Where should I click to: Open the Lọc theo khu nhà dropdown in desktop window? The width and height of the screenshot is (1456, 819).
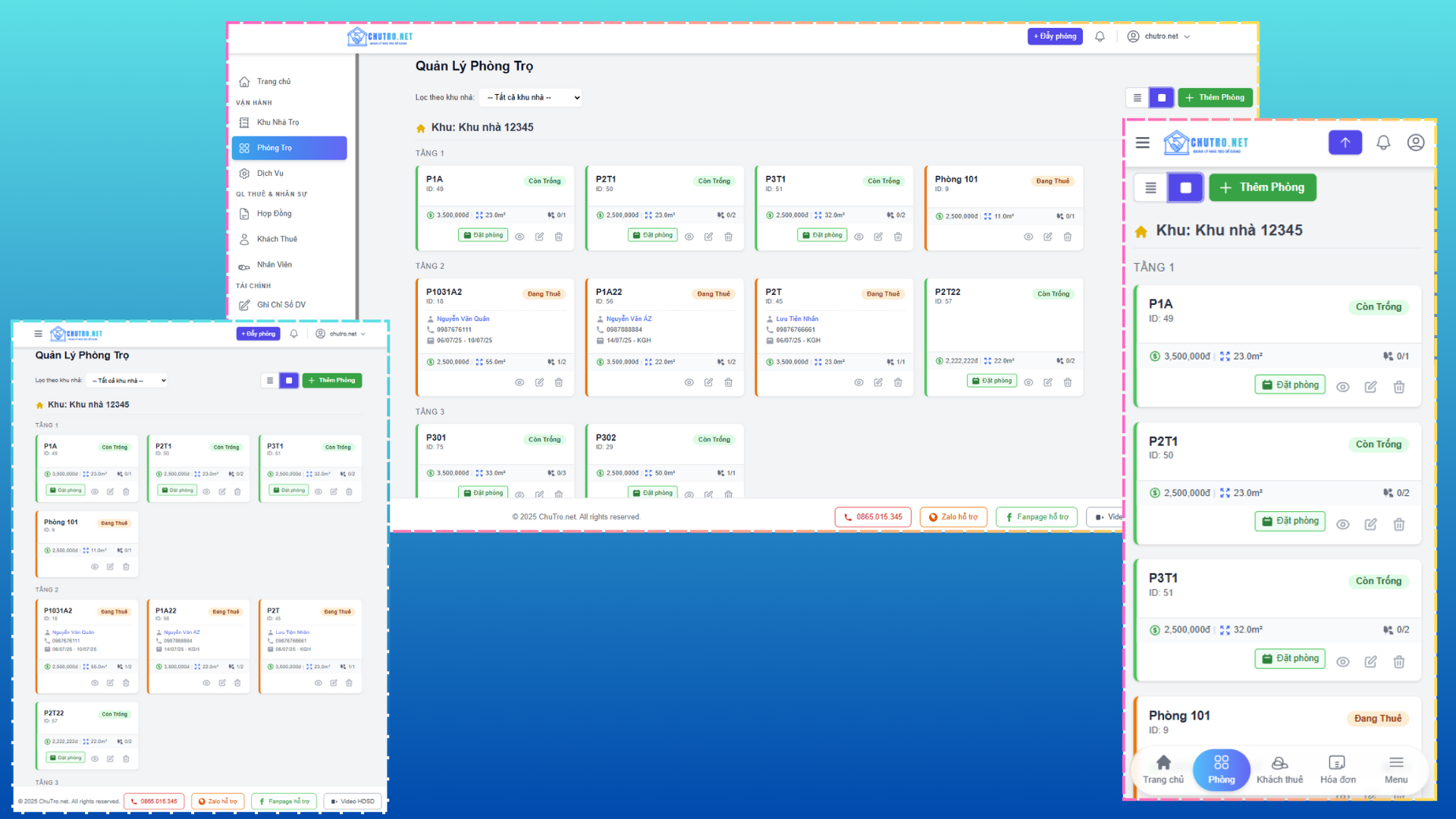coord(532,97)
